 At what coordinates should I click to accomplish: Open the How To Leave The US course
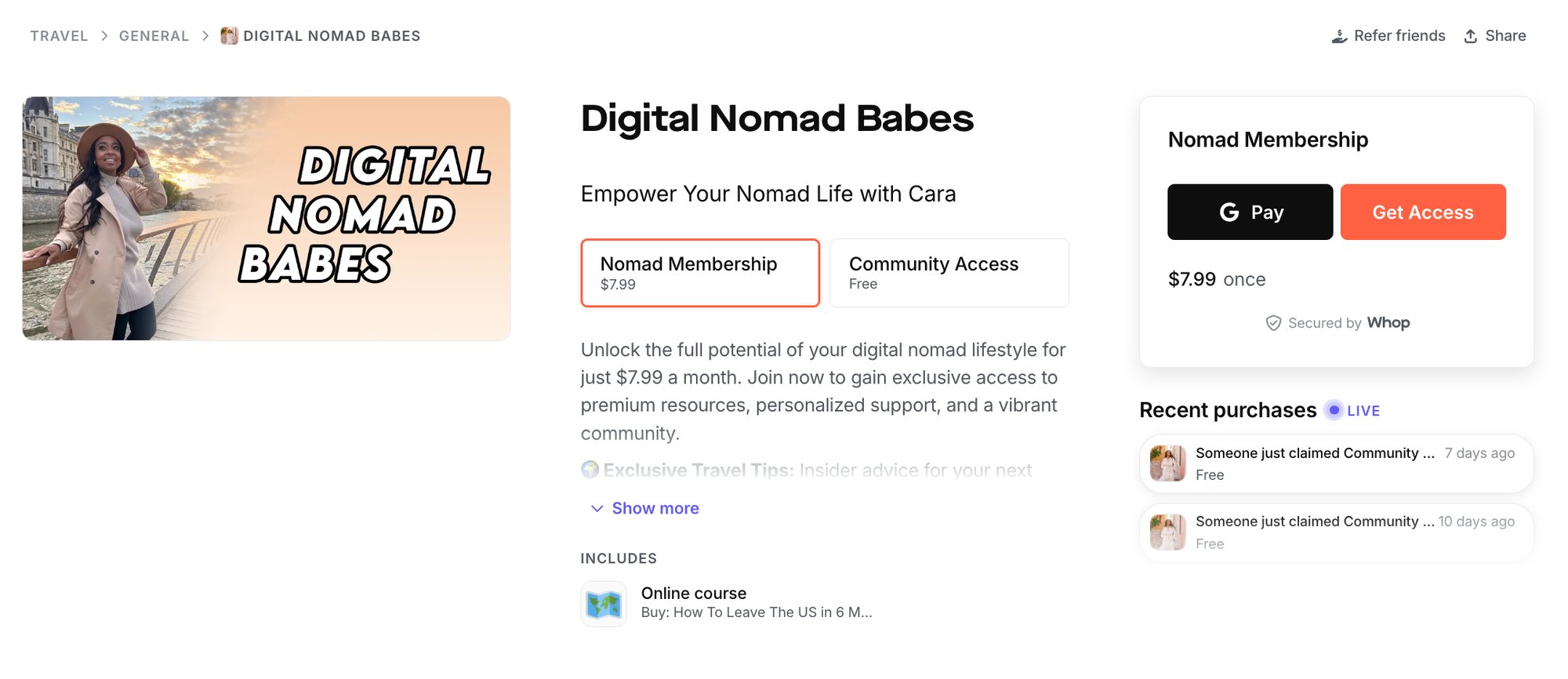click(757, 612)
